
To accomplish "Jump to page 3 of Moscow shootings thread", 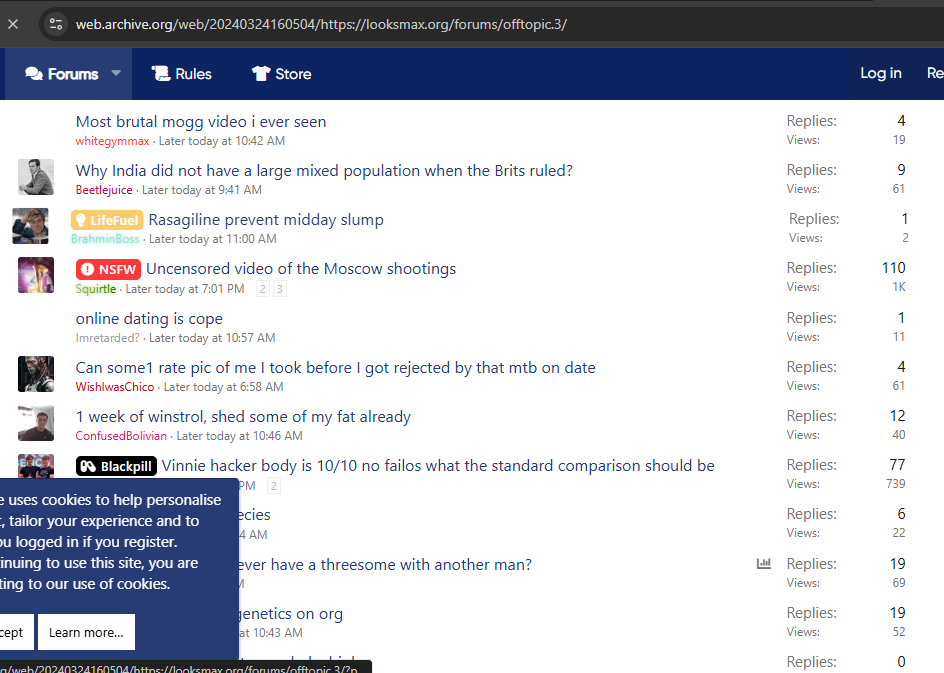I will [x=280, y=289].
